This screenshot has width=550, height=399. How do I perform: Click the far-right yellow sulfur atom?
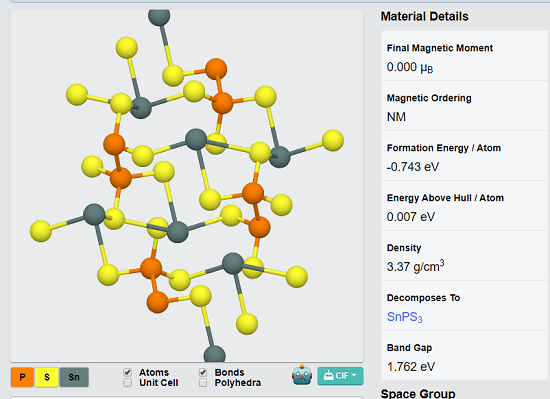pos(333,140)
